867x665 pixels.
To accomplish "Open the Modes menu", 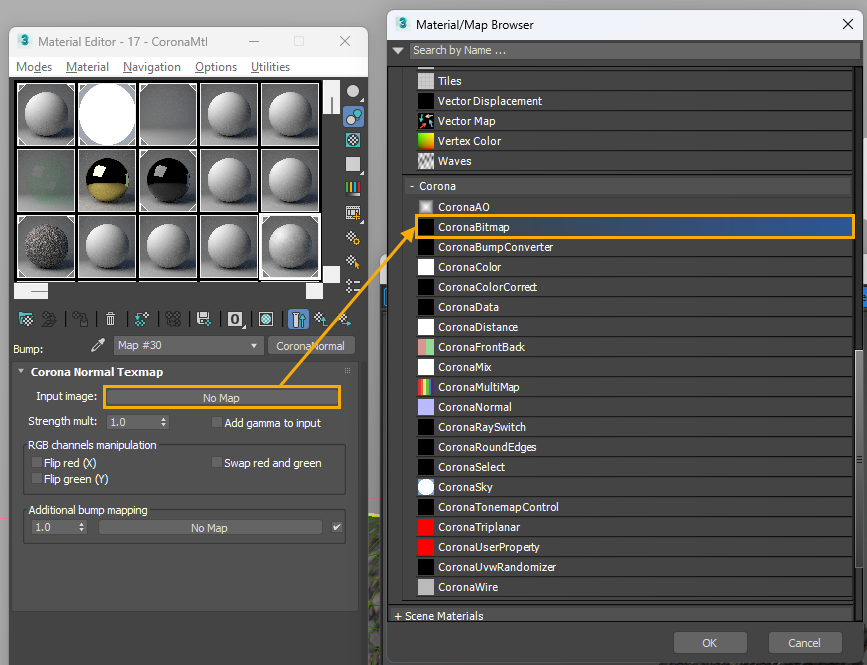I will coord(34,67).
